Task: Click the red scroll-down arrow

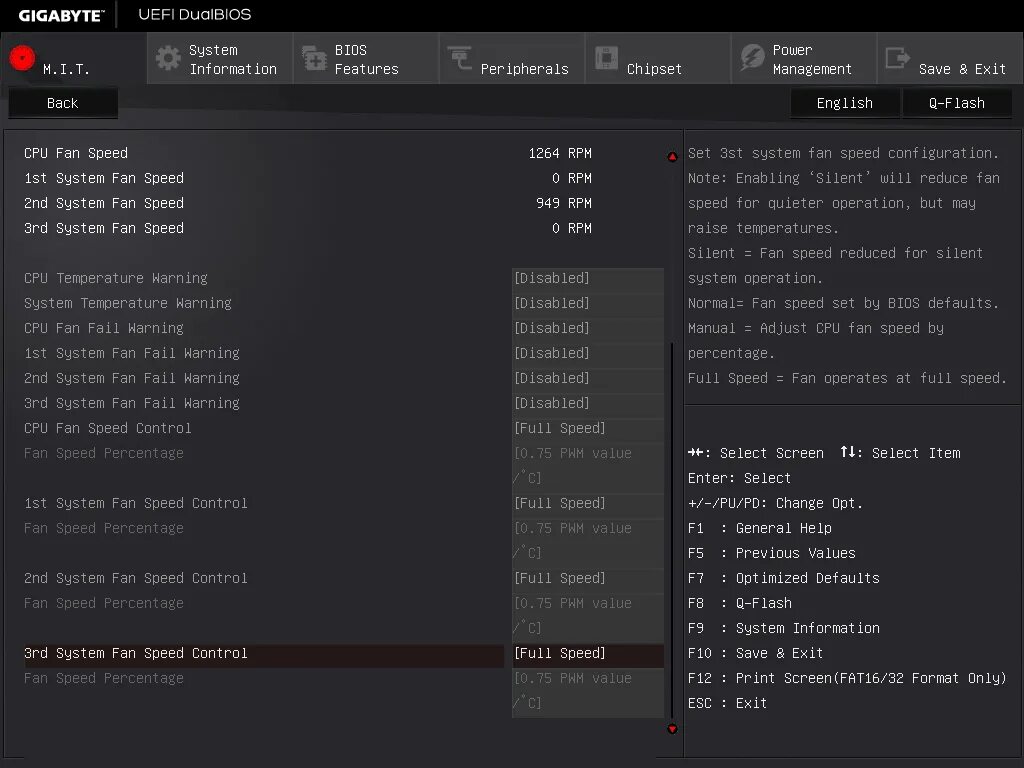Action: [x=673, y=729]
